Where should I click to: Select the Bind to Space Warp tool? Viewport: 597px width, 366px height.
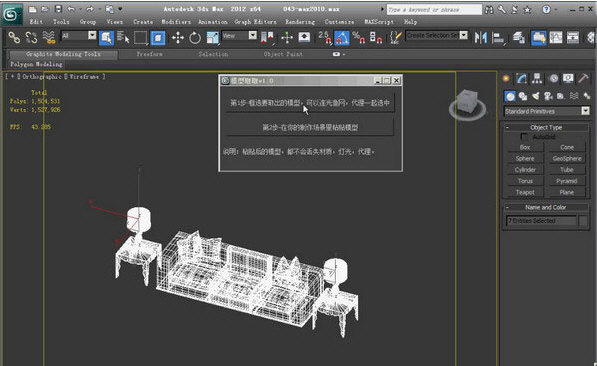pos(48,37)
